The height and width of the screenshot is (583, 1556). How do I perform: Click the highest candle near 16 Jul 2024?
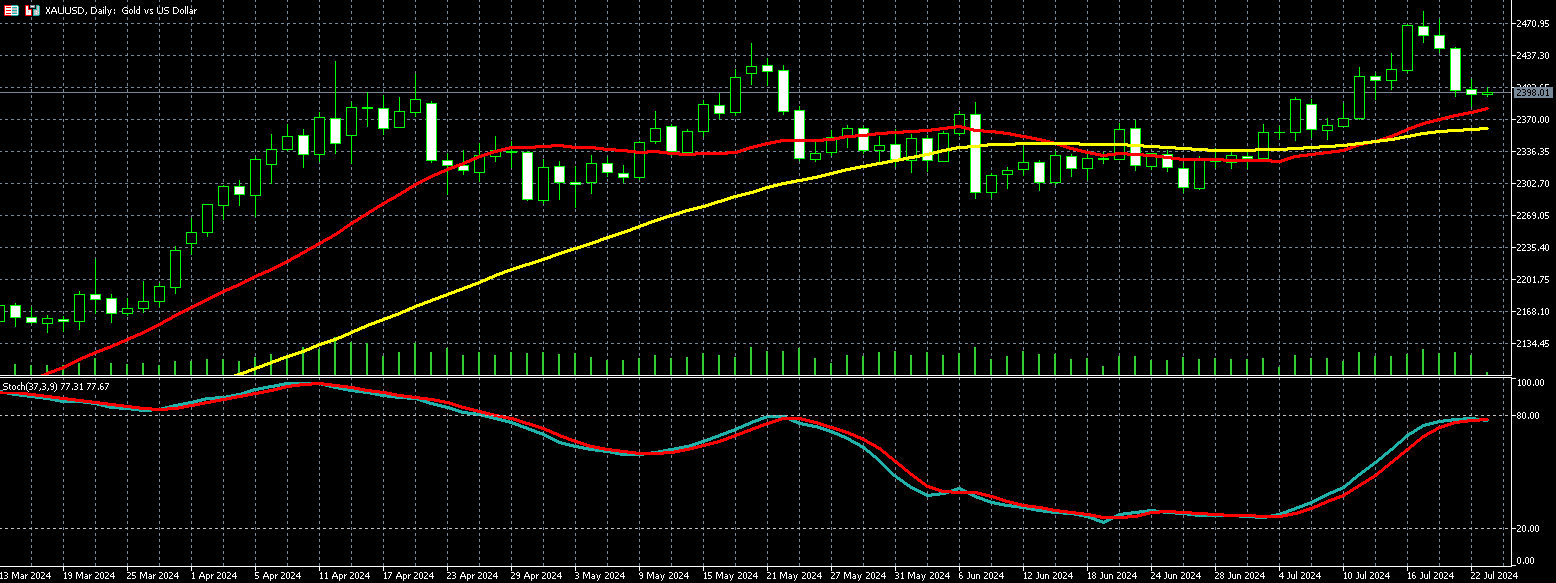point(1423,30)
